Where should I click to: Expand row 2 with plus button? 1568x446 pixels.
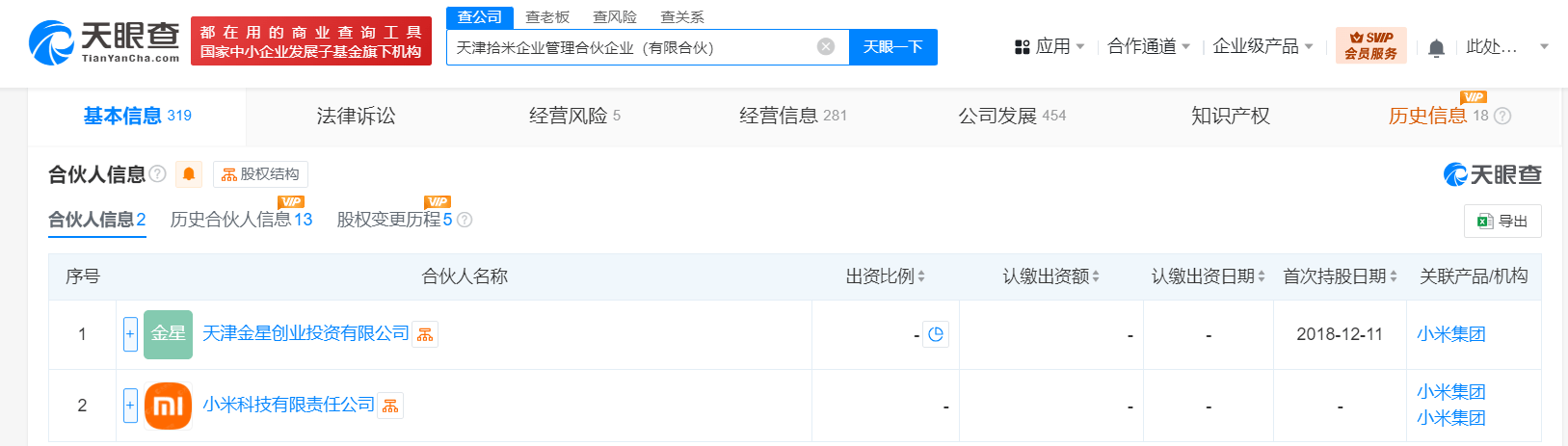coord(130,406)
